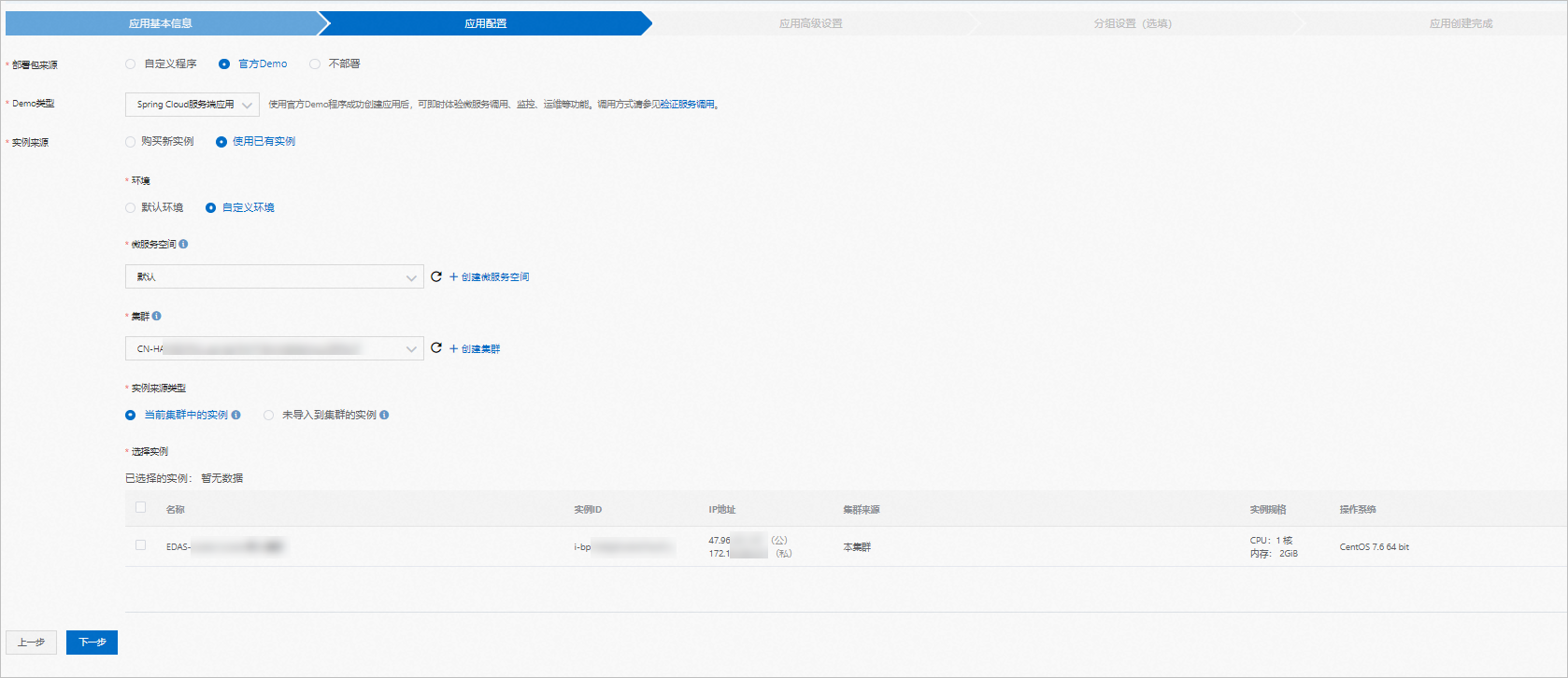1568x678 pixels.
Task: Click the IP地址 column header
Action: coord(722,510)
